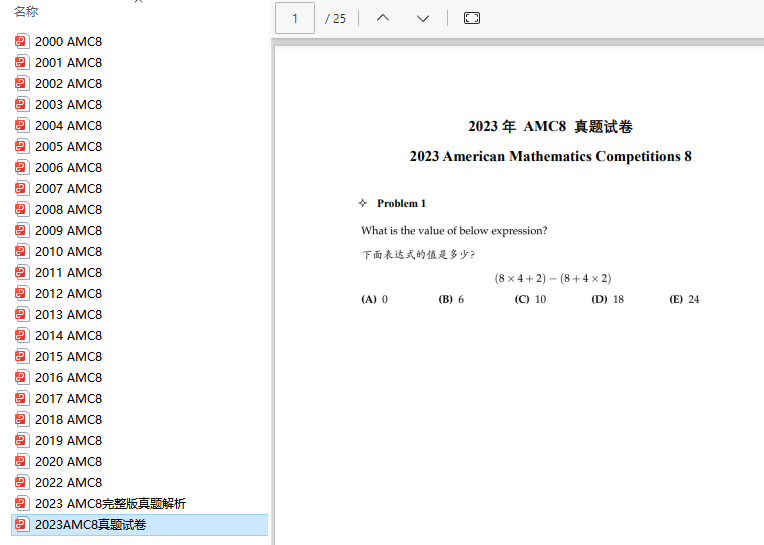Select file 2000 AMC8

pos(68,41)
